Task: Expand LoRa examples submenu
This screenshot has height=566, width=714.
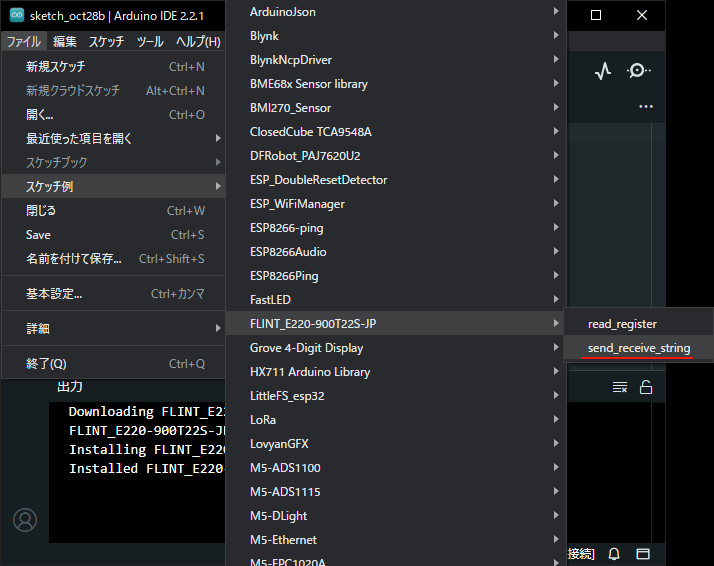Action: pyautogui.click(x=396, y=420)
